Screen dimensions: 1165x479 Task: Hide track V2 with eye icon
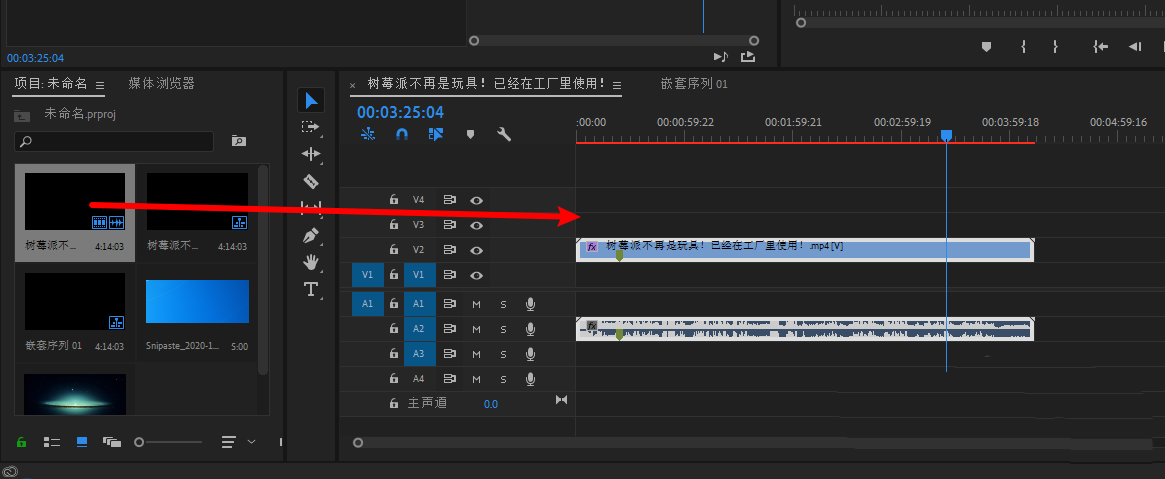click(x=477, y=250)
